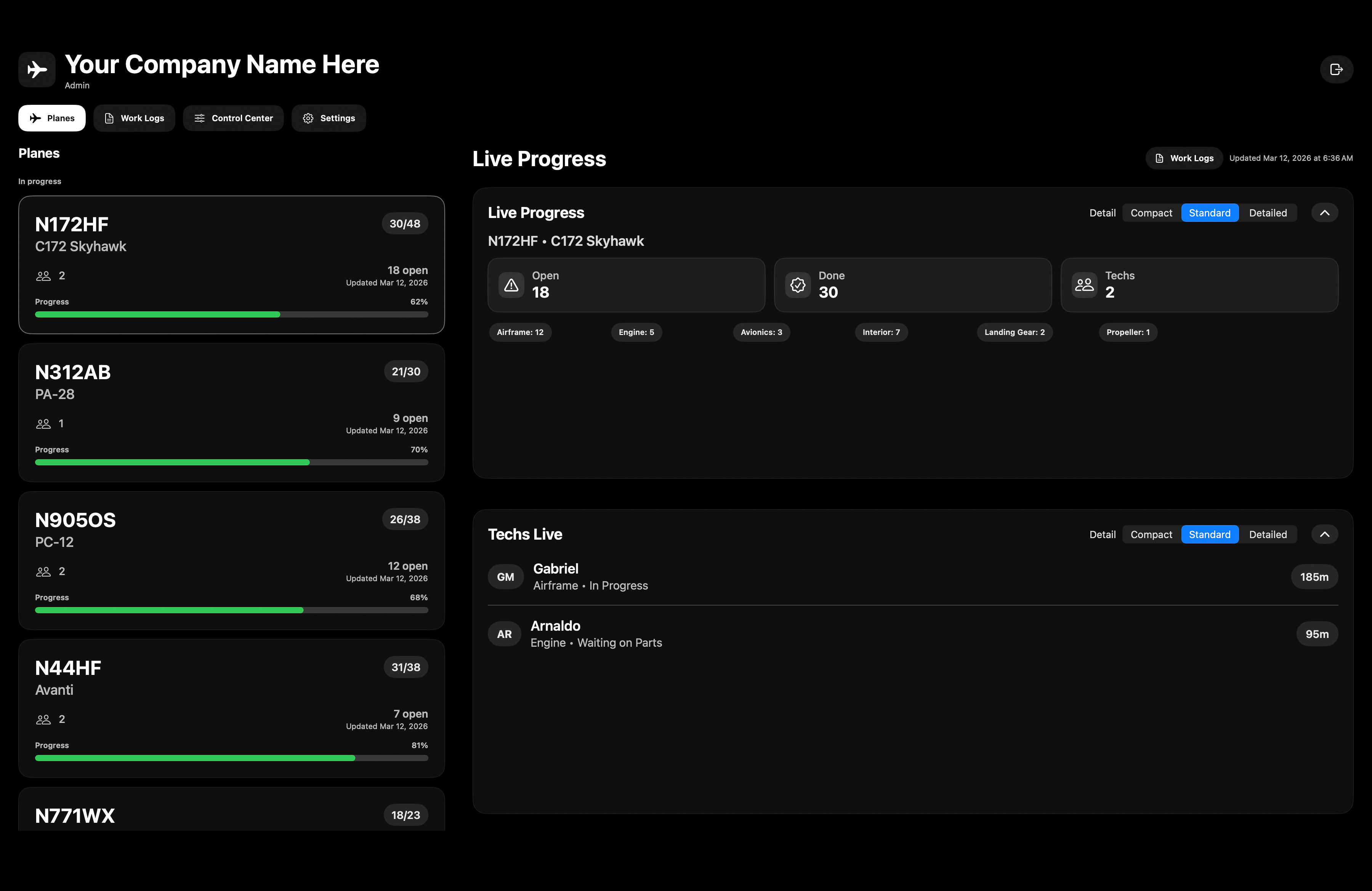Click the Open warning triangle icon in Live Progress
The height and width of the screenshot is (891, 1372).
click(511, 284)
